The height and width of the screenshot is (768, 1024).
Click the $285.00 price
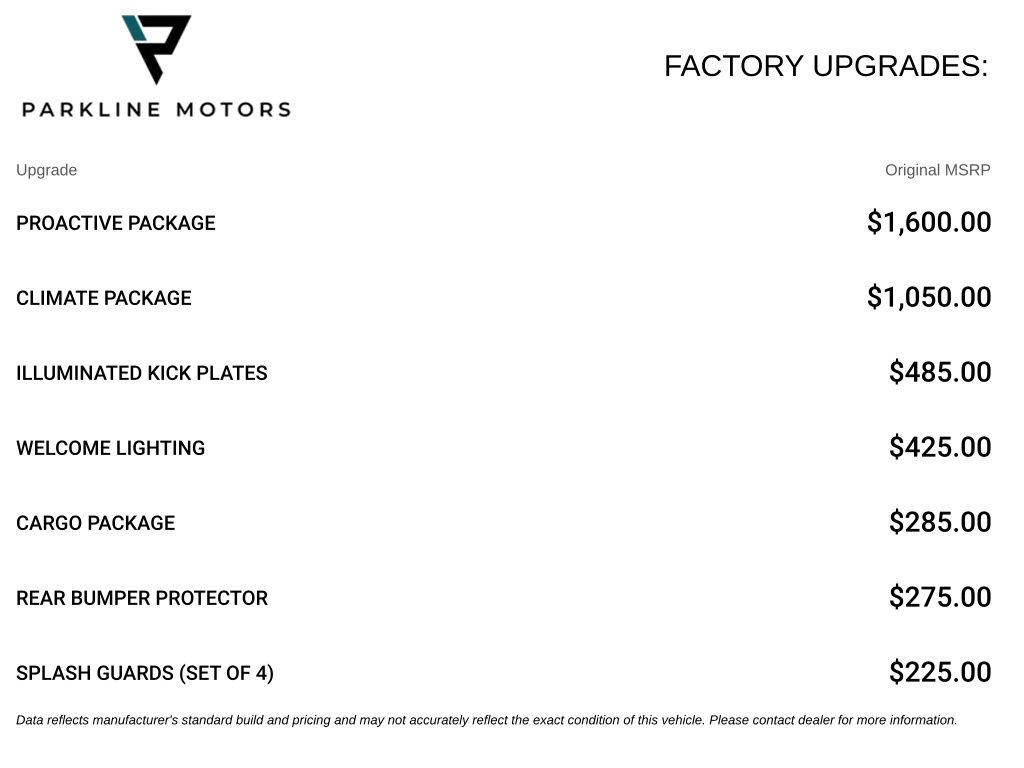[x=940, y=522]
